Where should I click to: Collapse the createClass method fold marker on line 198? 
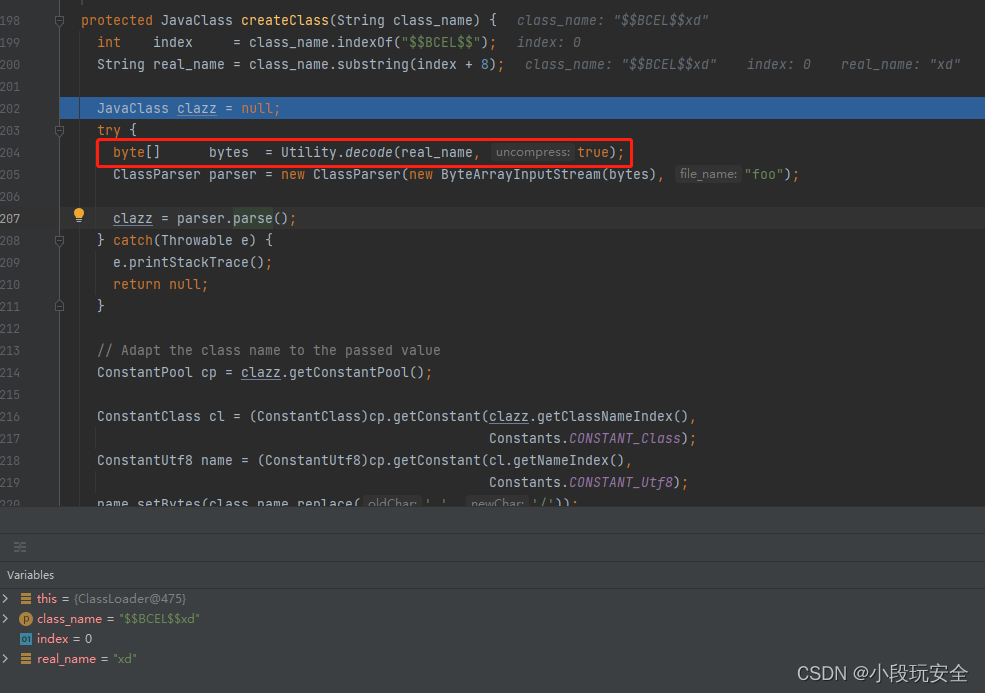pyautogui.click(x=59, y=21)
